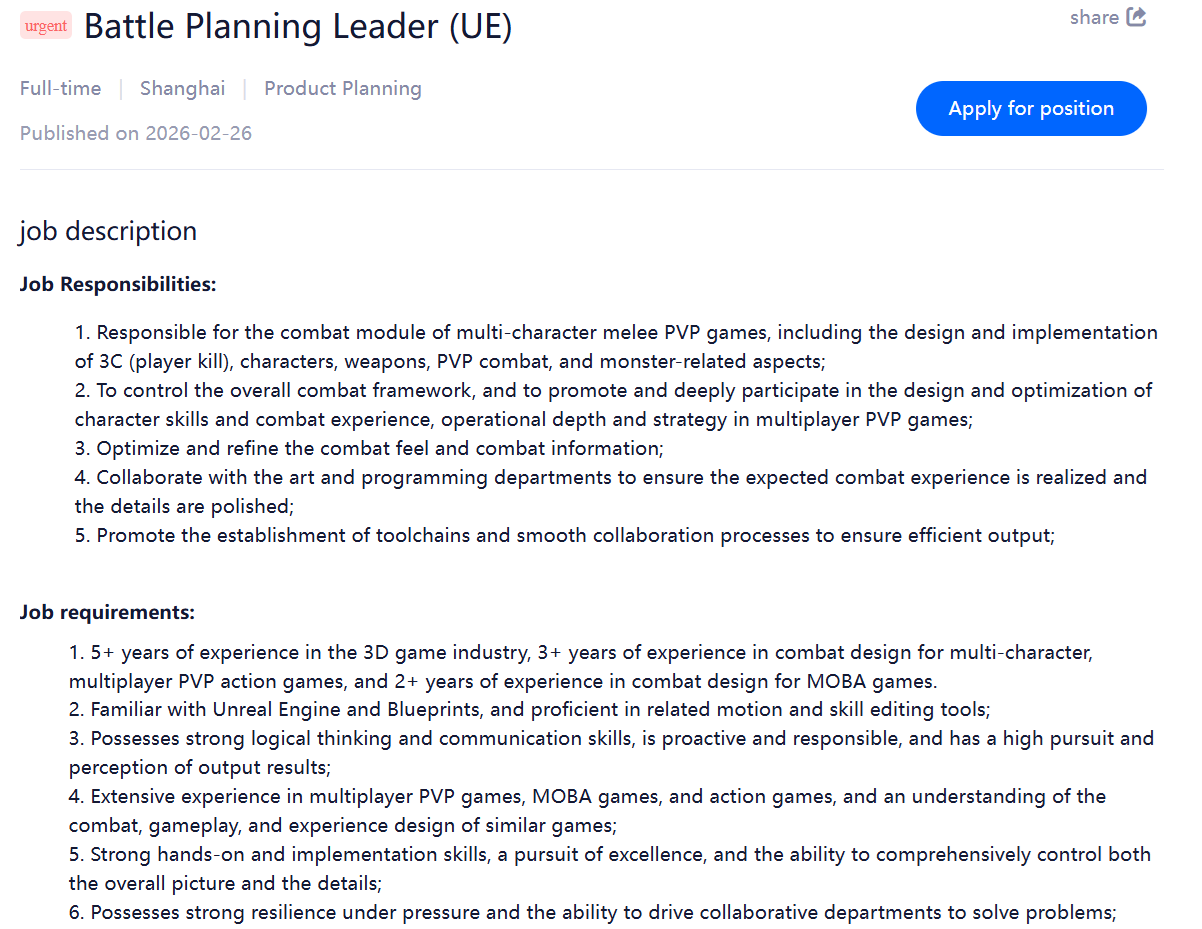The height and width of the screenshot is (929, 1202).
Task: Click the Job Responsibilities heading
Action: tap(118, 285)
